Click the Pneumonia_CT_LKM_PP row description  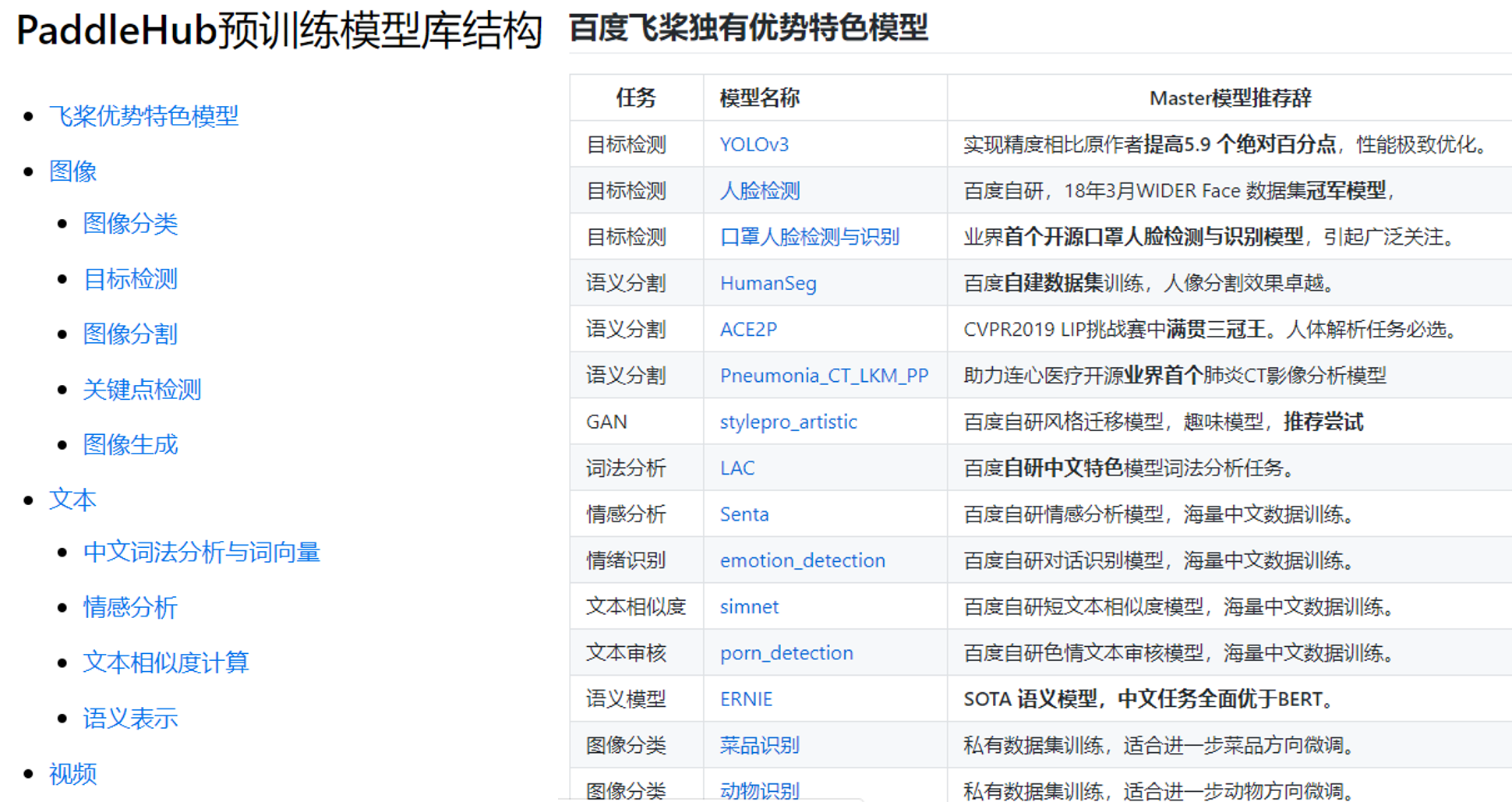1175,376
